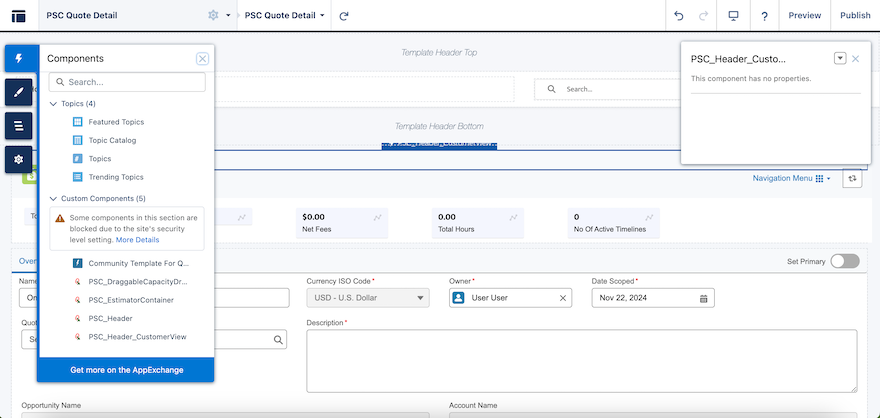Click the No Of Active Timelines trend icon
The height and width of the screenshot is (418, 880).
[x=649, y=217]
